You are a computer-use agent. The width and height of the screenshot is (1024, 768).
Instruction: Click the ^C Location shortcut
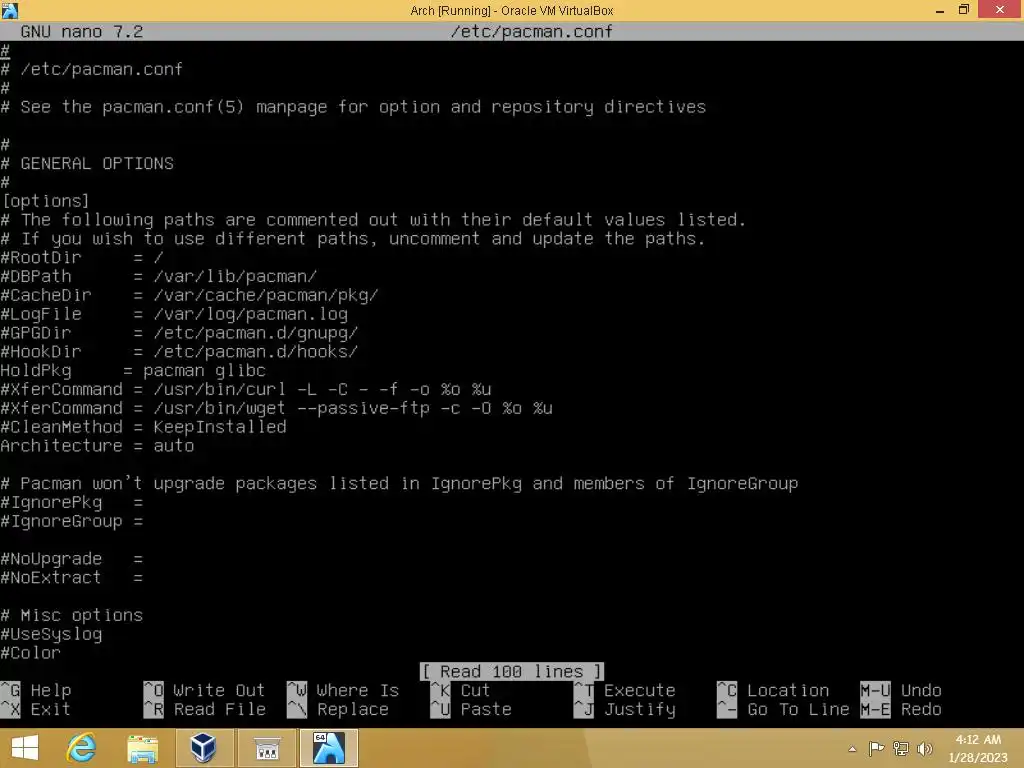click(773, 690)
